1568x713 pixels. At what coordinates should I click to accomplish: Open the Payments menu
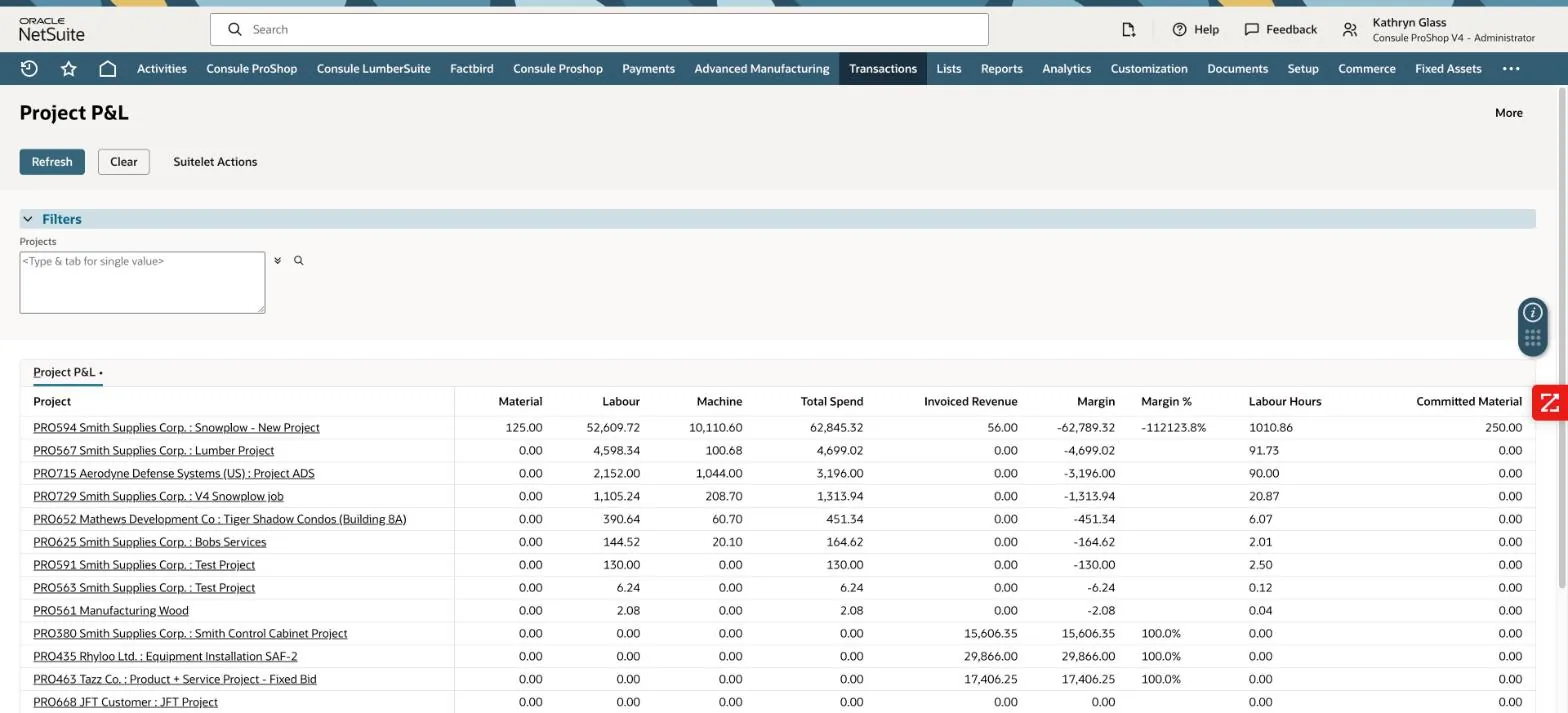point(648,69)
